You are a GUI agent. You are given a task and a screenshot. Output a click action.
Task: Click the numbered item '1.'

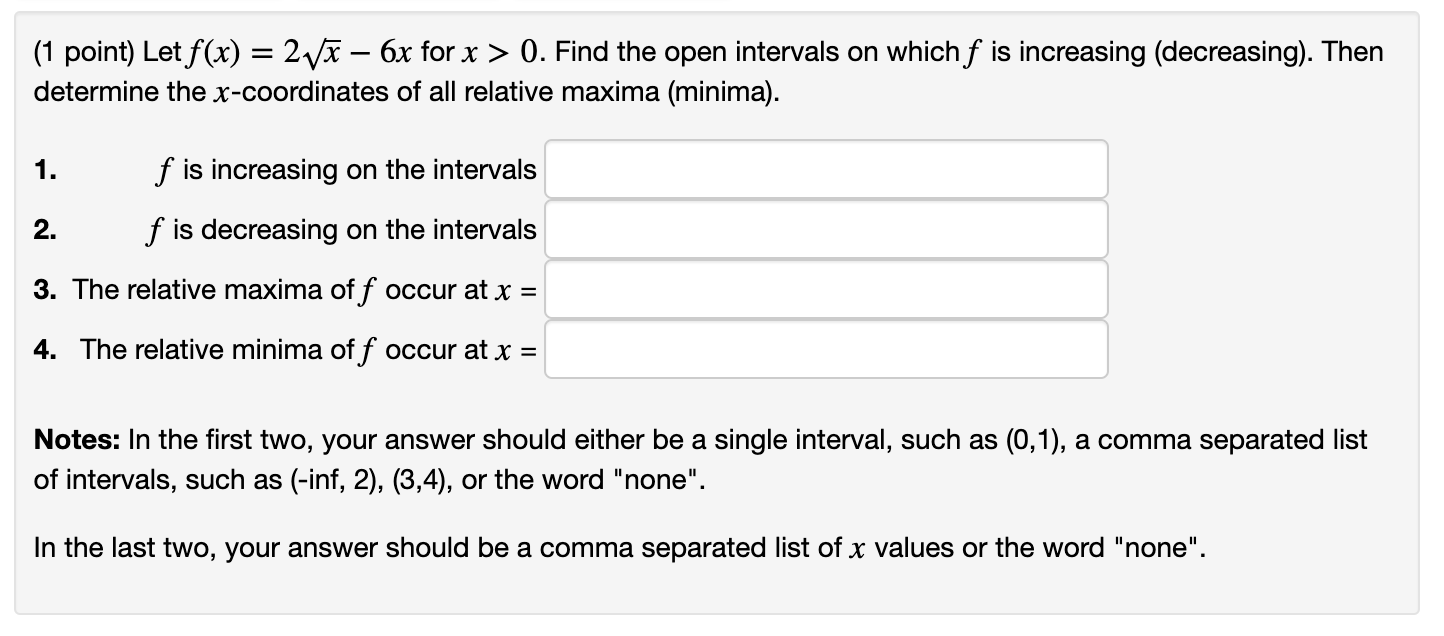click(x=41, y=170)
